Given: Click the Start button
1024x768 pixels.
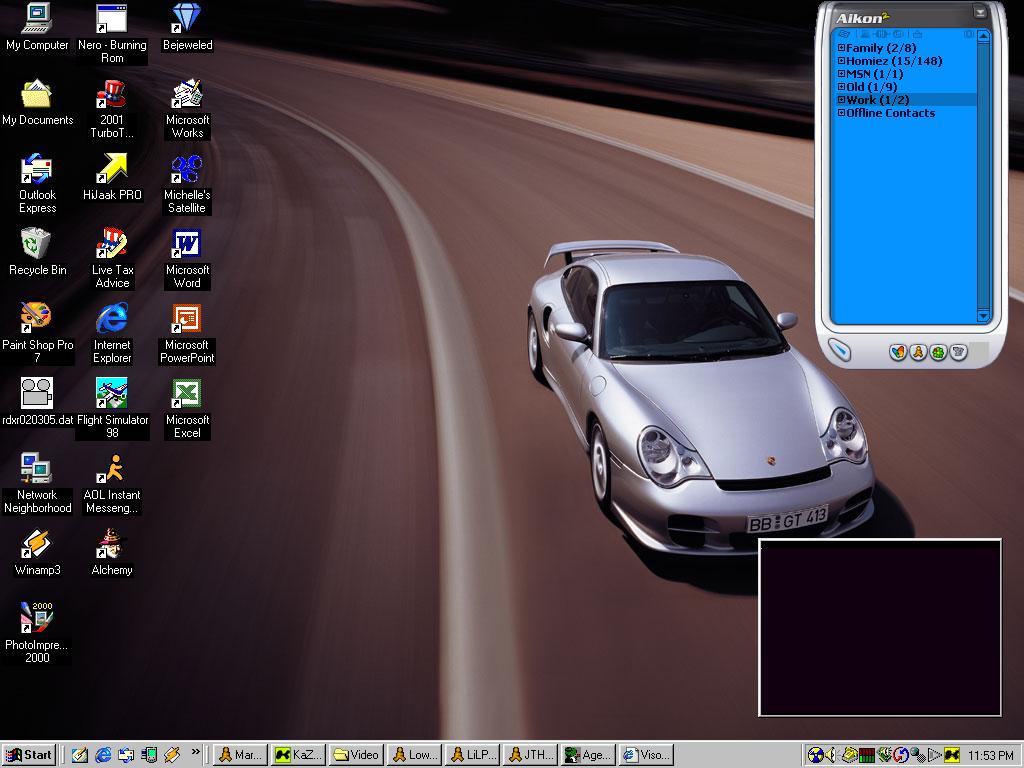Looking at the screenshot, I should (x=29, y=755).
